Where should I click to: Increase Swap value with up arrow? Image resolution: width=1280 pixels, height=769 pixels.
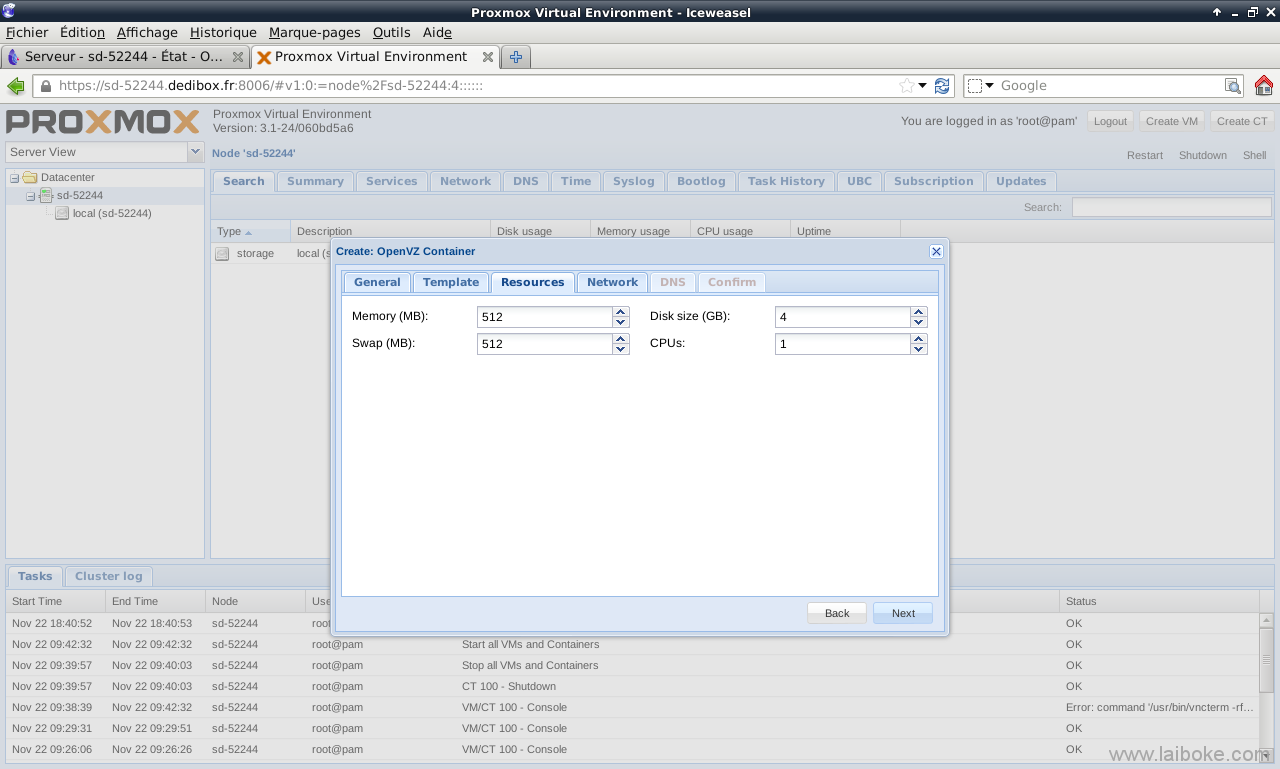tap(621, 339)
